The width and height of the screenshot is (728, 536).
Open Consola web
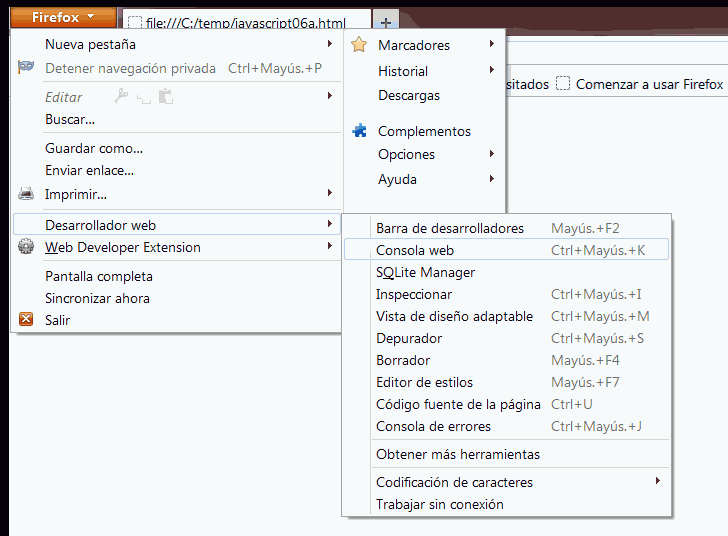point(506,250)
